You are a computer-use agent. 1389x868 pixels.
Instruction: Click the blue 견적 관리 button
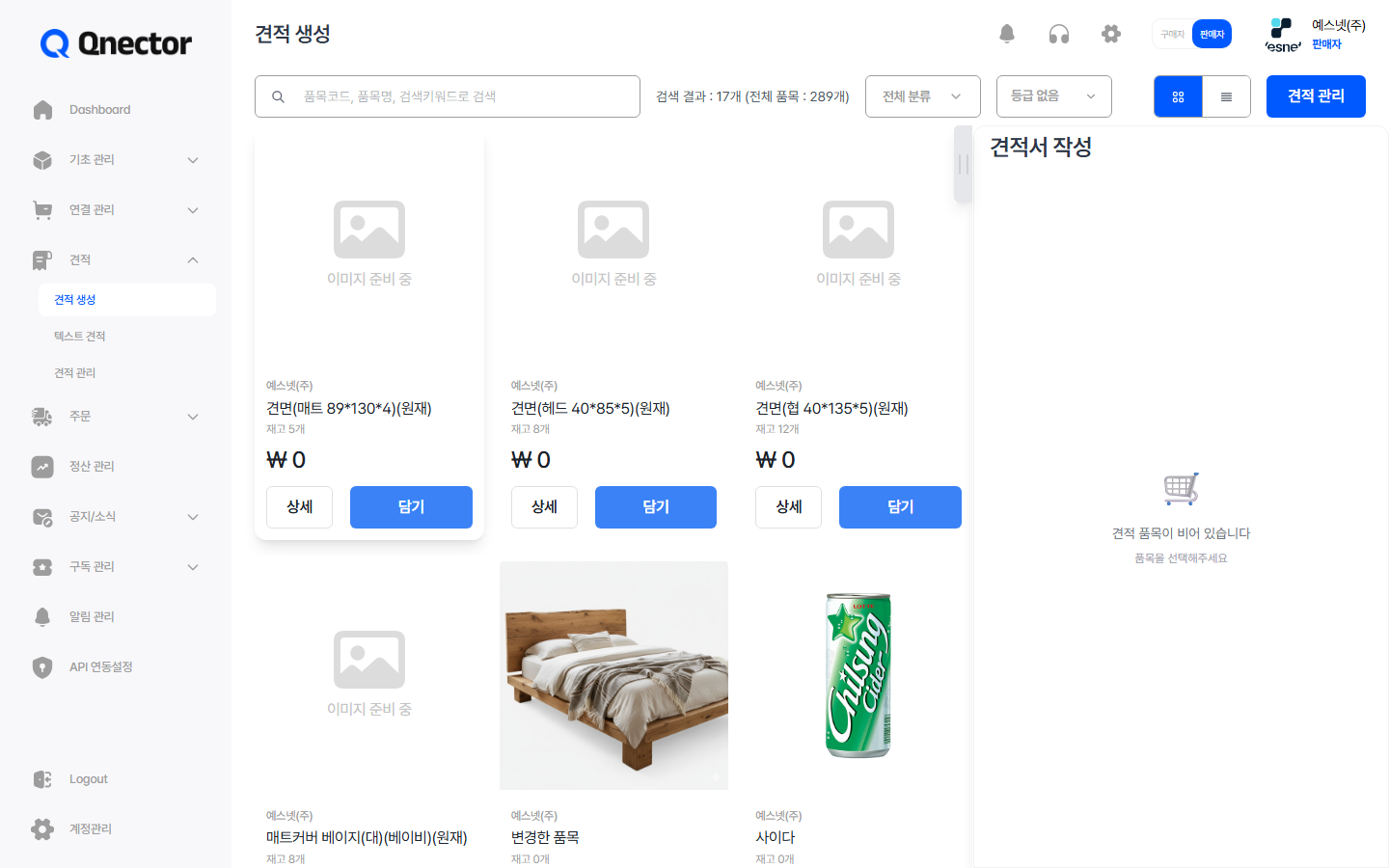1316,96
